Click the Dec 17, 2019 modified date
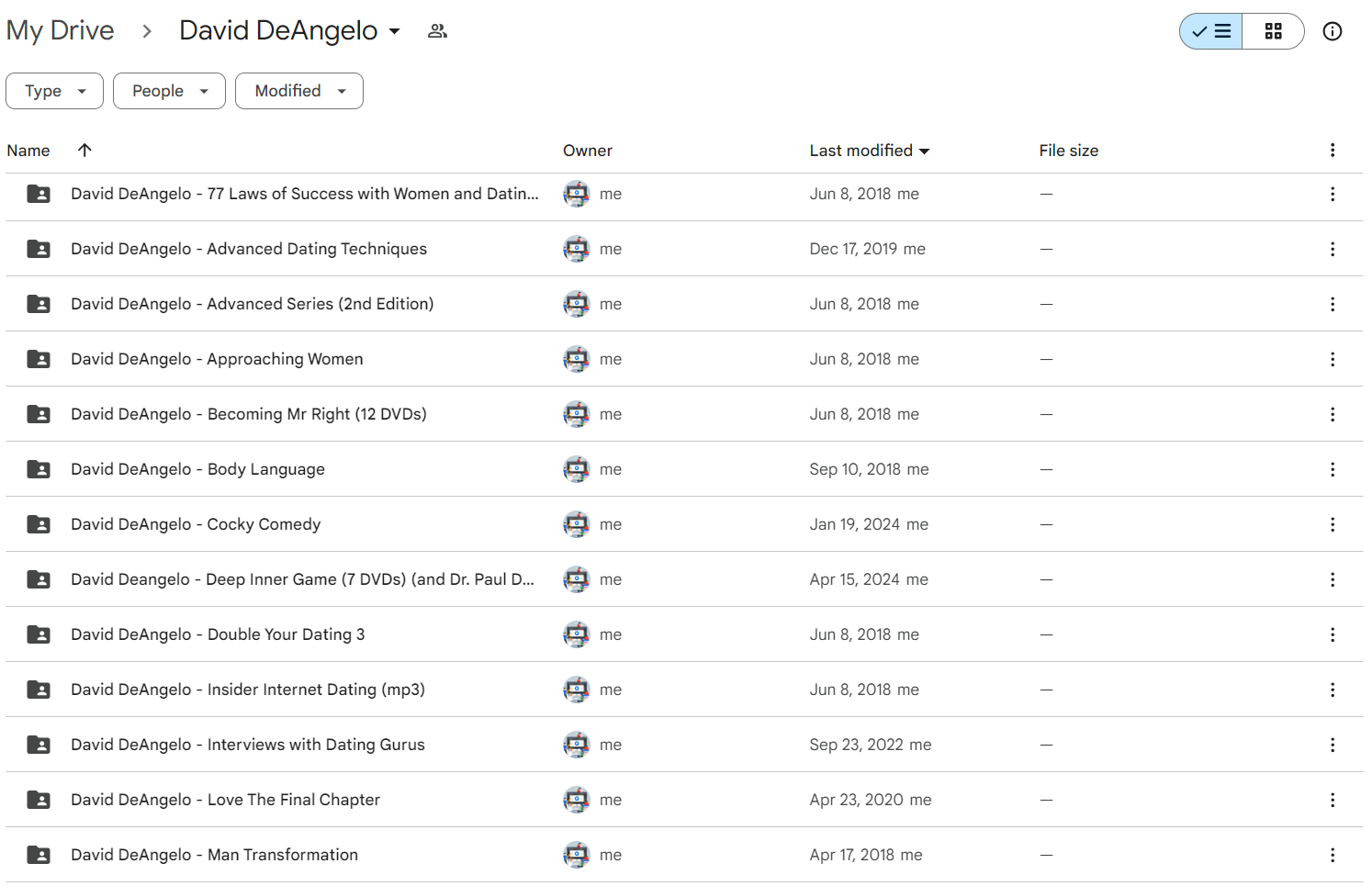Screen dimensions: 1372x886 coord(853,249)
